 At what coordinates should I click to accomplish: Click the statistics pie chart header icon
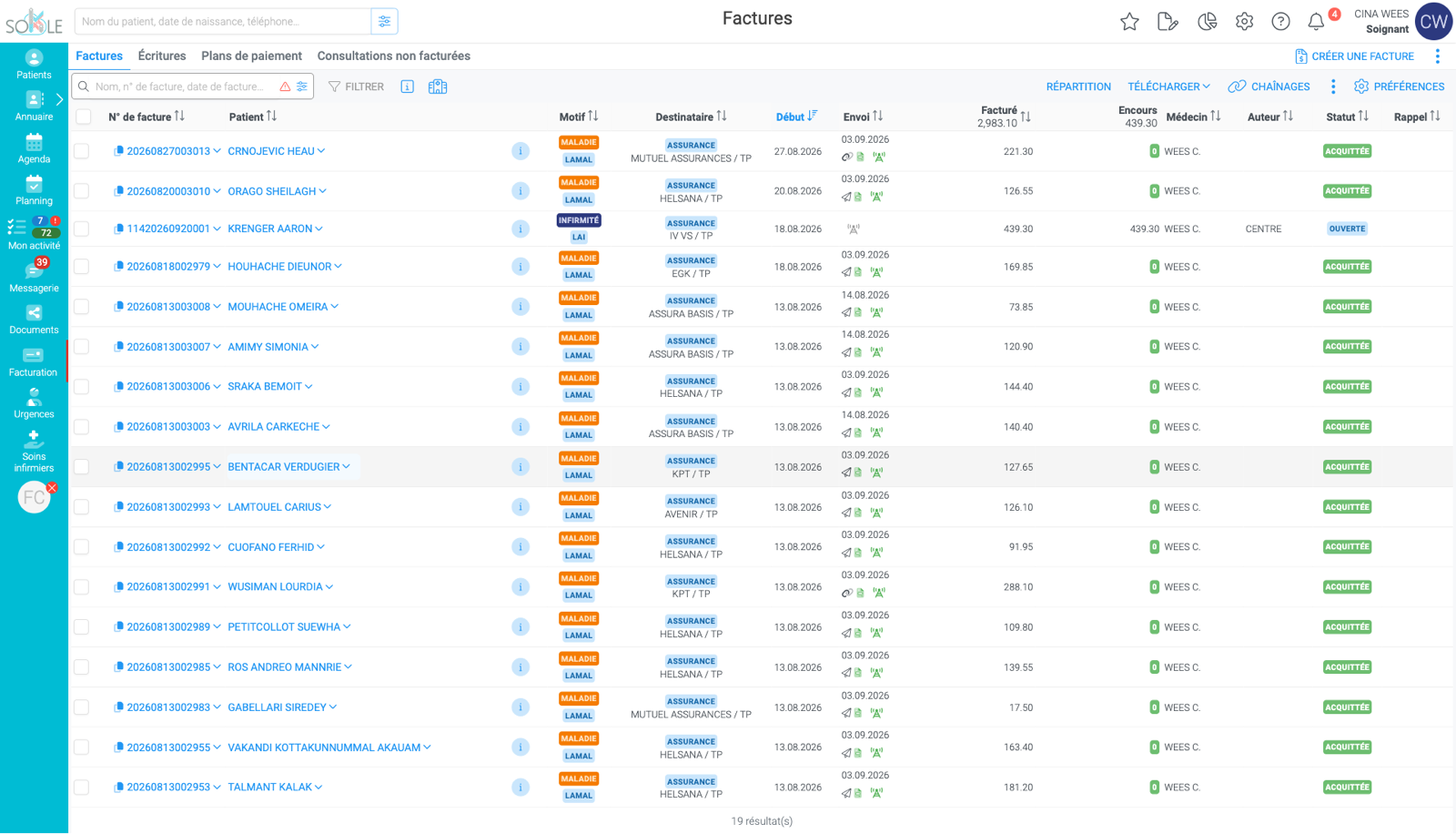click(x=1207, y=21)
